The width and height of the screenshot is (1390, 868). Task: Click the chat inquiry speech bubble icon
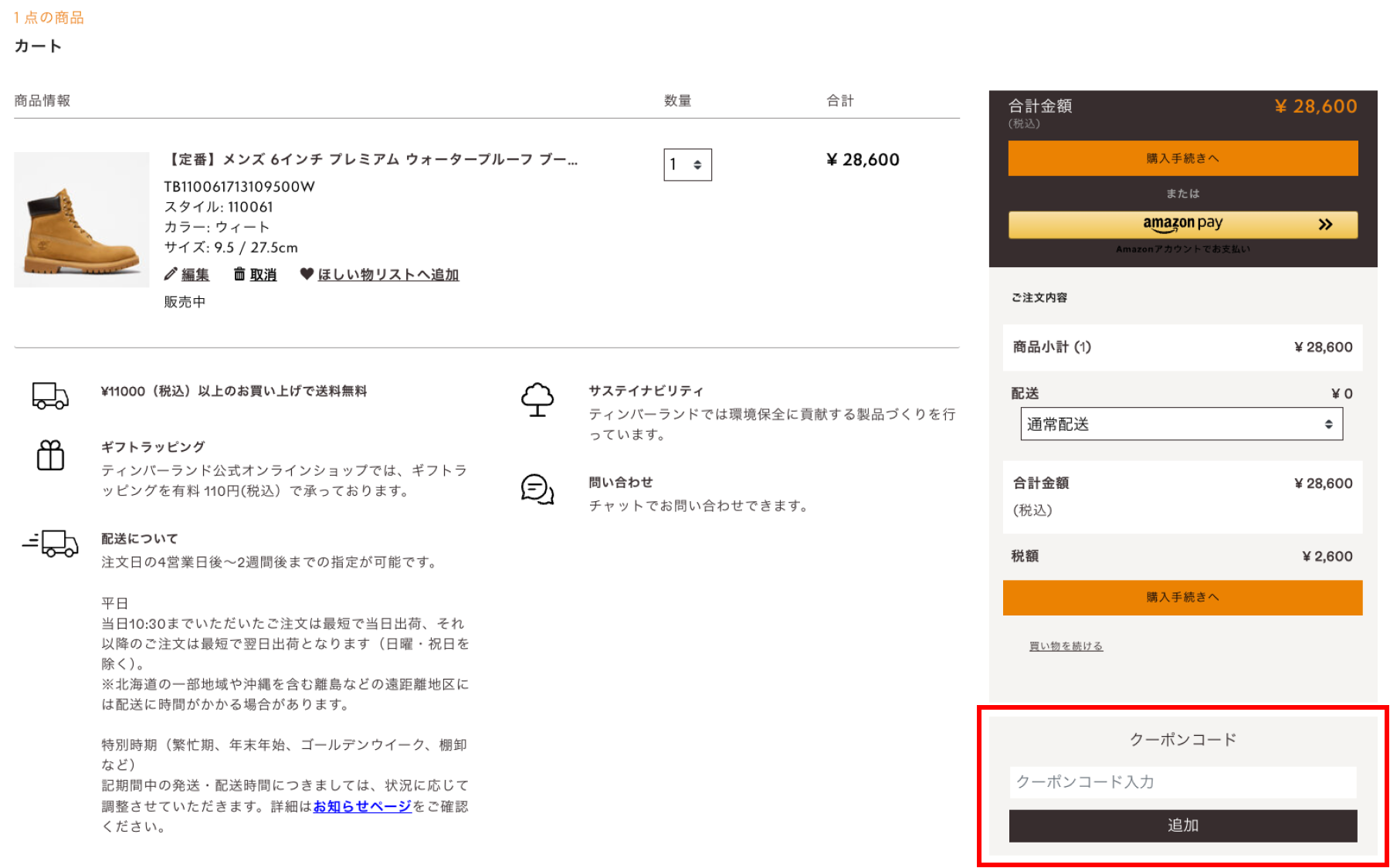[x=537, y=490]
